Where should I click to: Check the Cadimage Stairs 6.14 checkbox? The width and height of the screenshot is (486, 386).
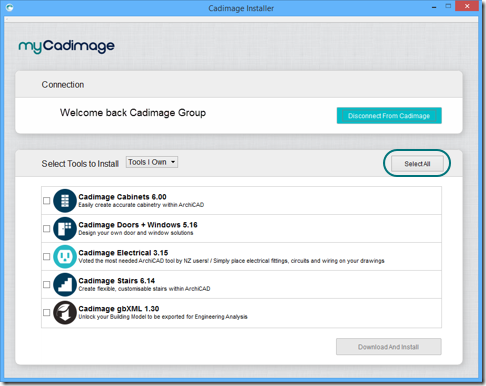point(47,285)
